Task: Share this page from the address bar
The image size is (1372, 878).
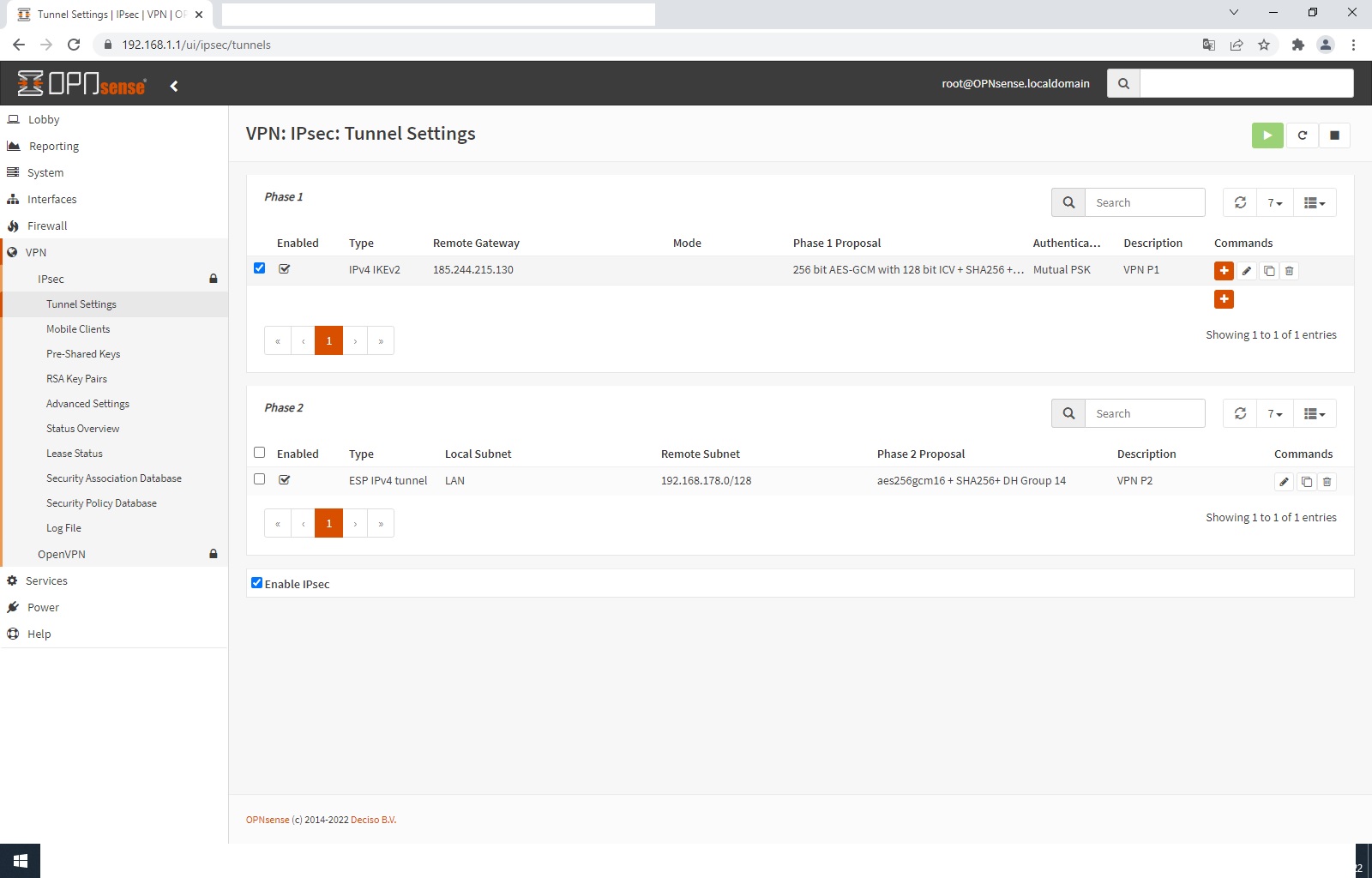Action: [x=1237, y=45]
